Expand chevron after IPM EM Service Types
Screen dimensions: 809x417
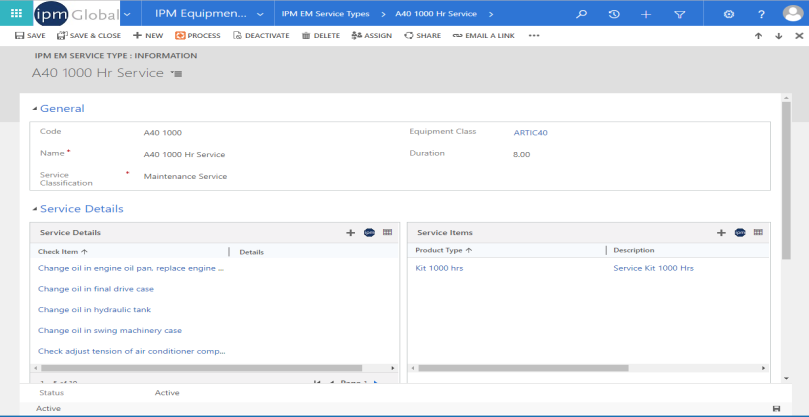[x=383, y=14]
